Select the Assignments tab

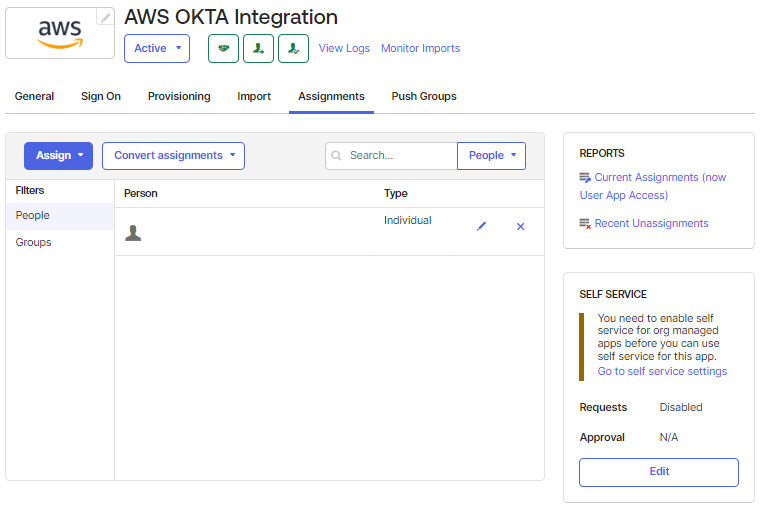(x=331, y=96)
